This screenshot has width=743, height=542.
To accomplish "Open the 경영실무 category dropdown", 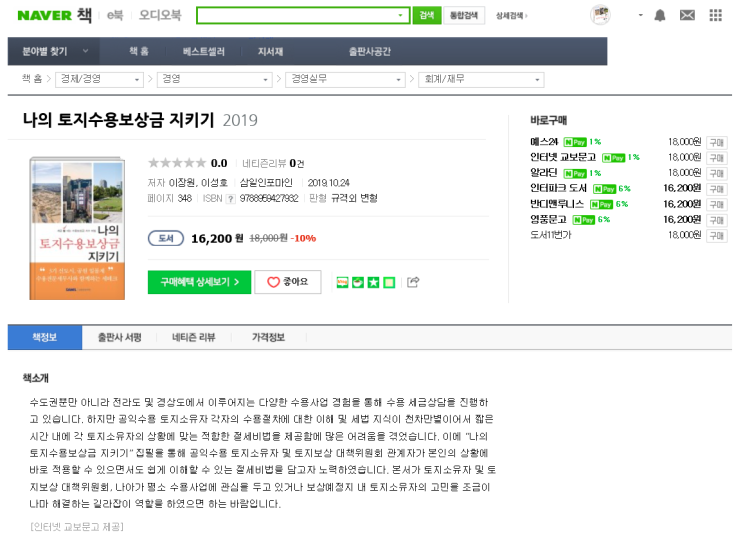I will pyautogui.click(x=345, y=80).
